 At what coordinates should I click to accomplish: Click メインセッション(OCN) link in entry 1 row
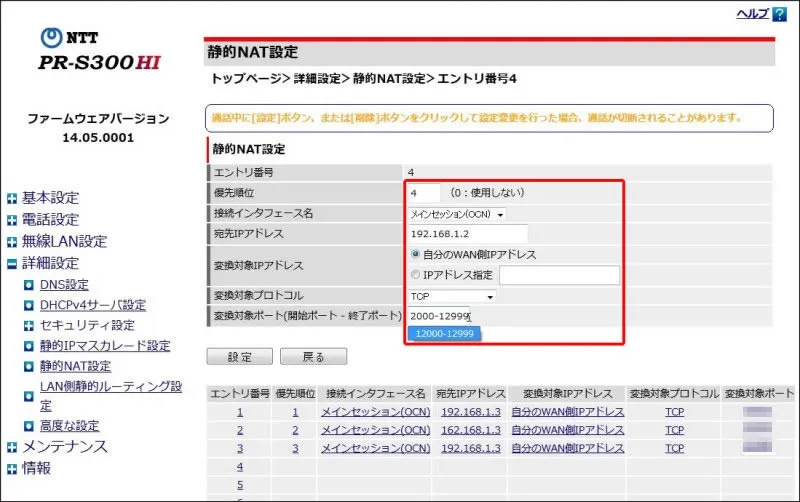(376, 412)
